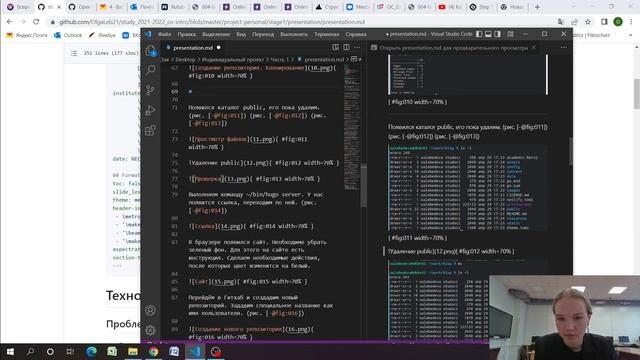Viewport: 640px width, 360px height.
Task: Click the preview pane scrollbar
Action: click(570, 151)
